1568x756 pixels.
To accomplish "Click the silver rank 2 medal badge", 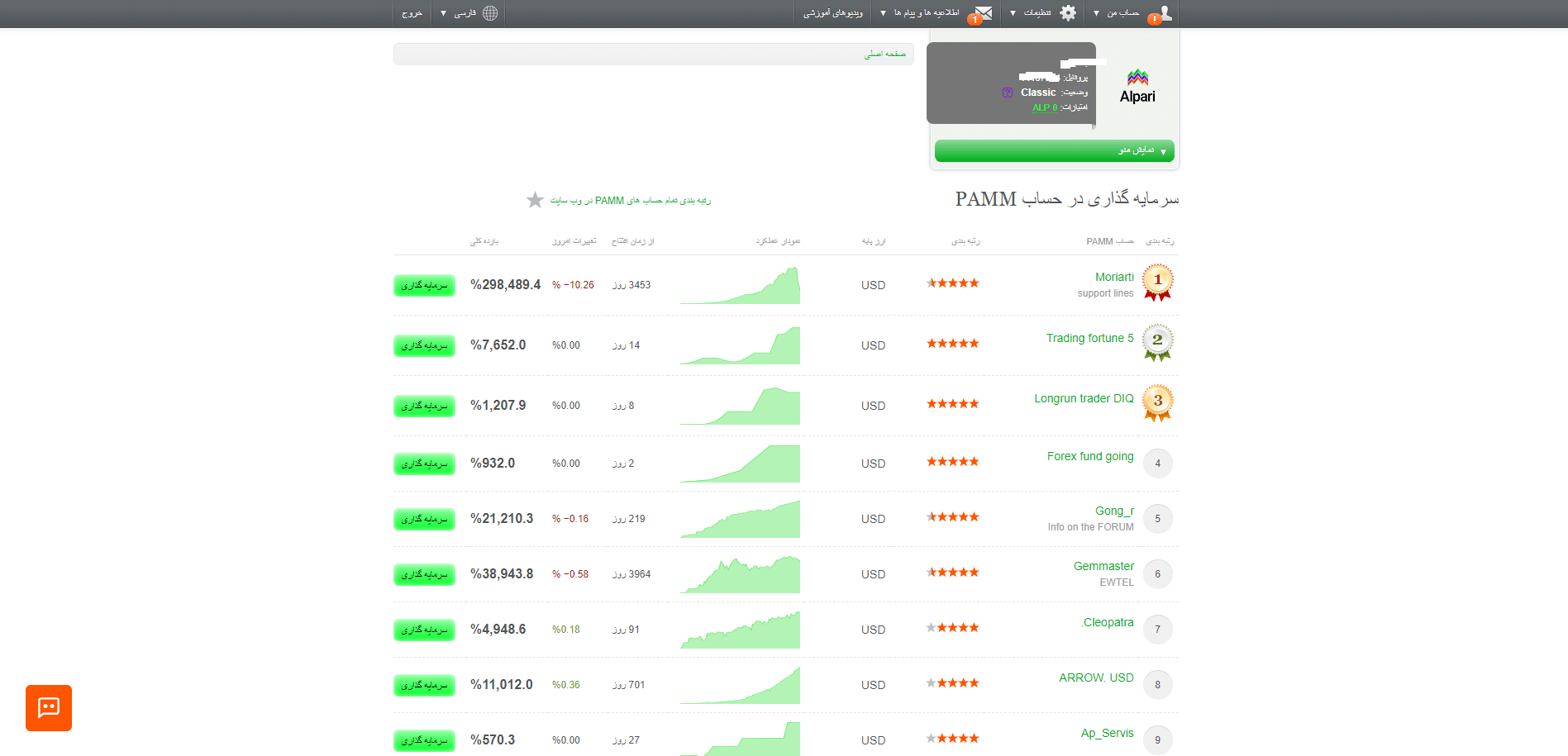I will click(x=1157, y=343).
